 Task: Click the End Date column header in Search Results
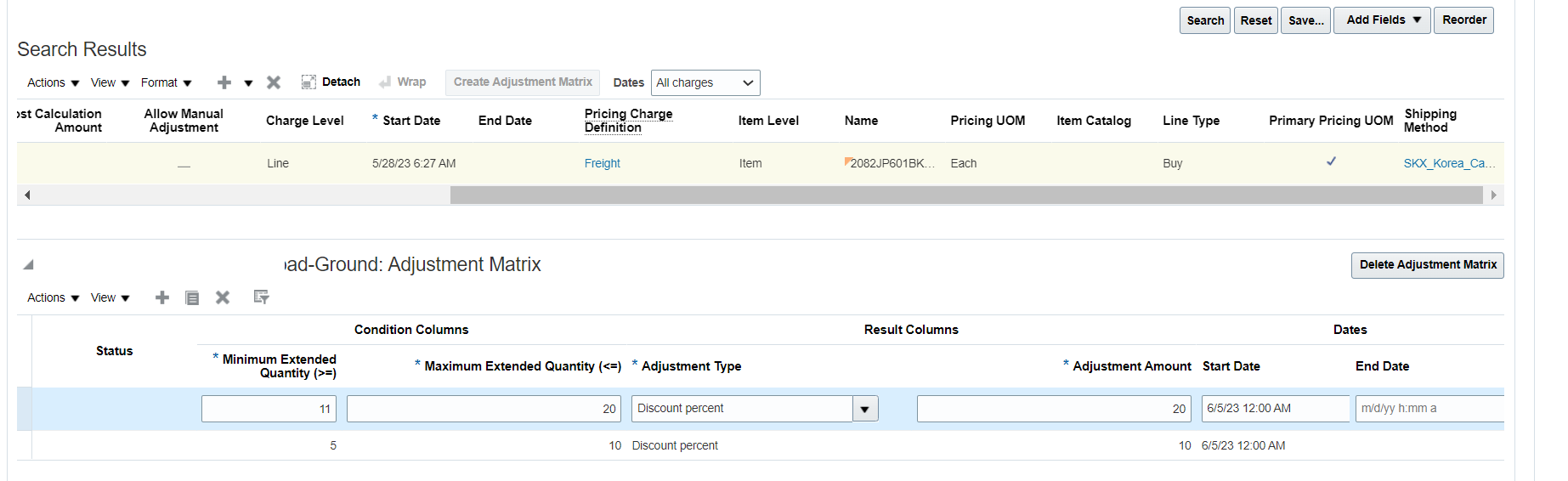pyautogui.click(x=505, y=121)
